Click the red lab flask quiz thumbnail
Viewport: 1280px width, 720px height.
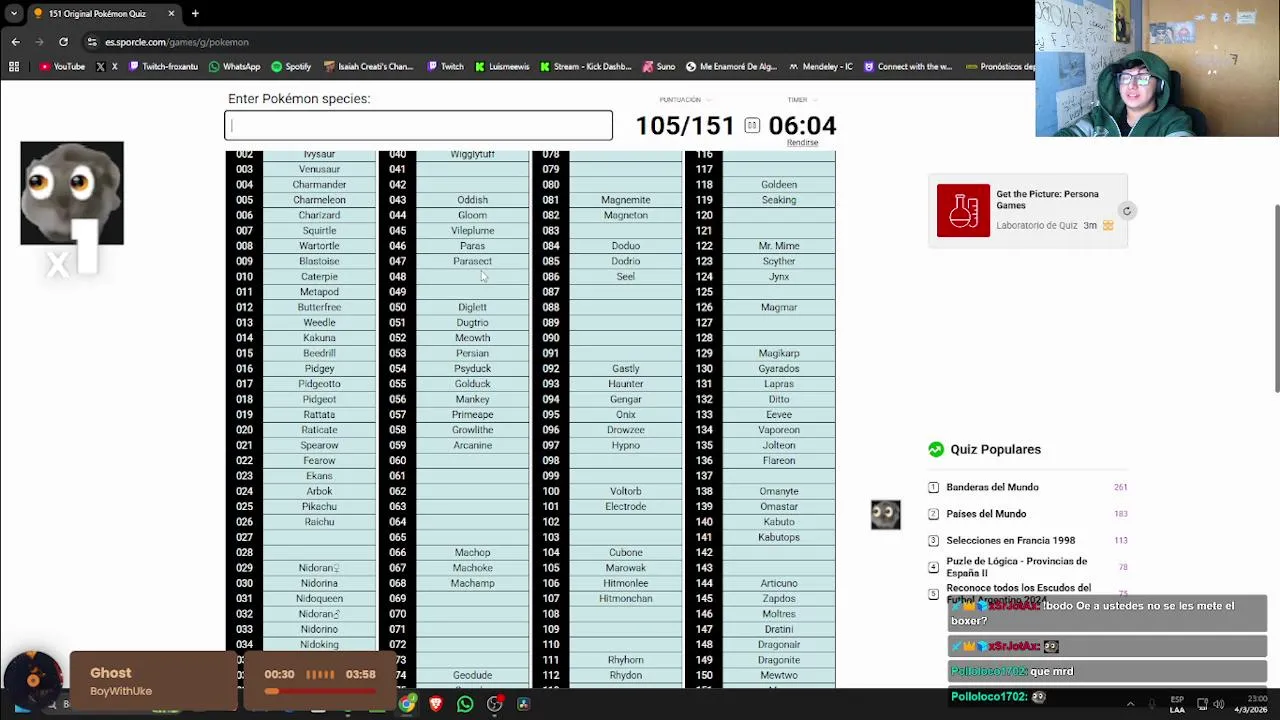[x=963, y=210]
